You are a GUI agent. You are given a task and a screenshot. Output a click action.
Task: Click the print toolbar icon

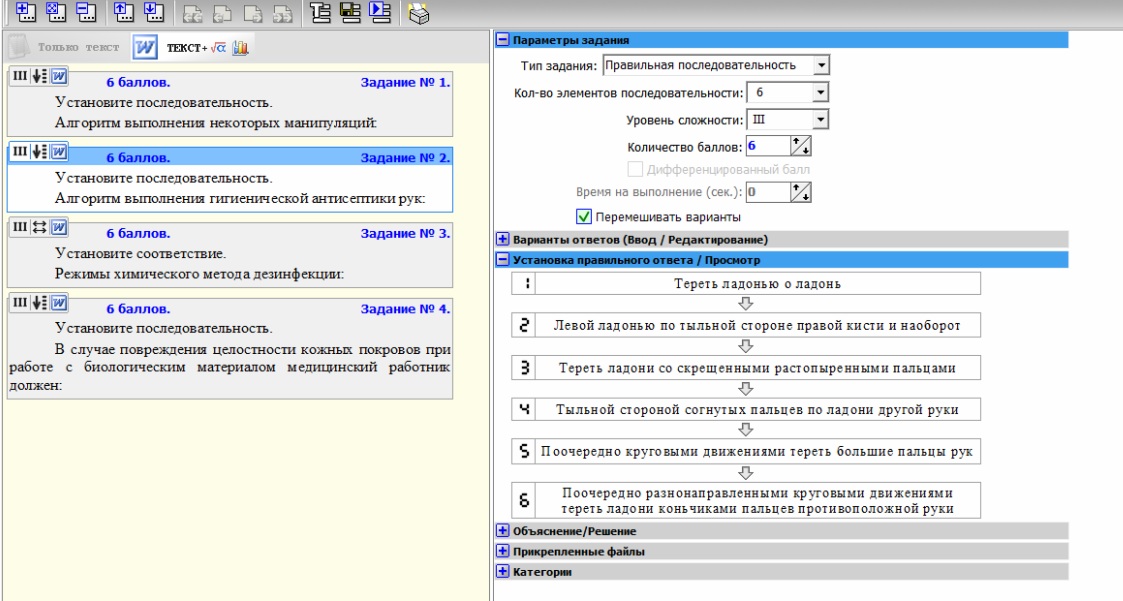coord(419,14)
